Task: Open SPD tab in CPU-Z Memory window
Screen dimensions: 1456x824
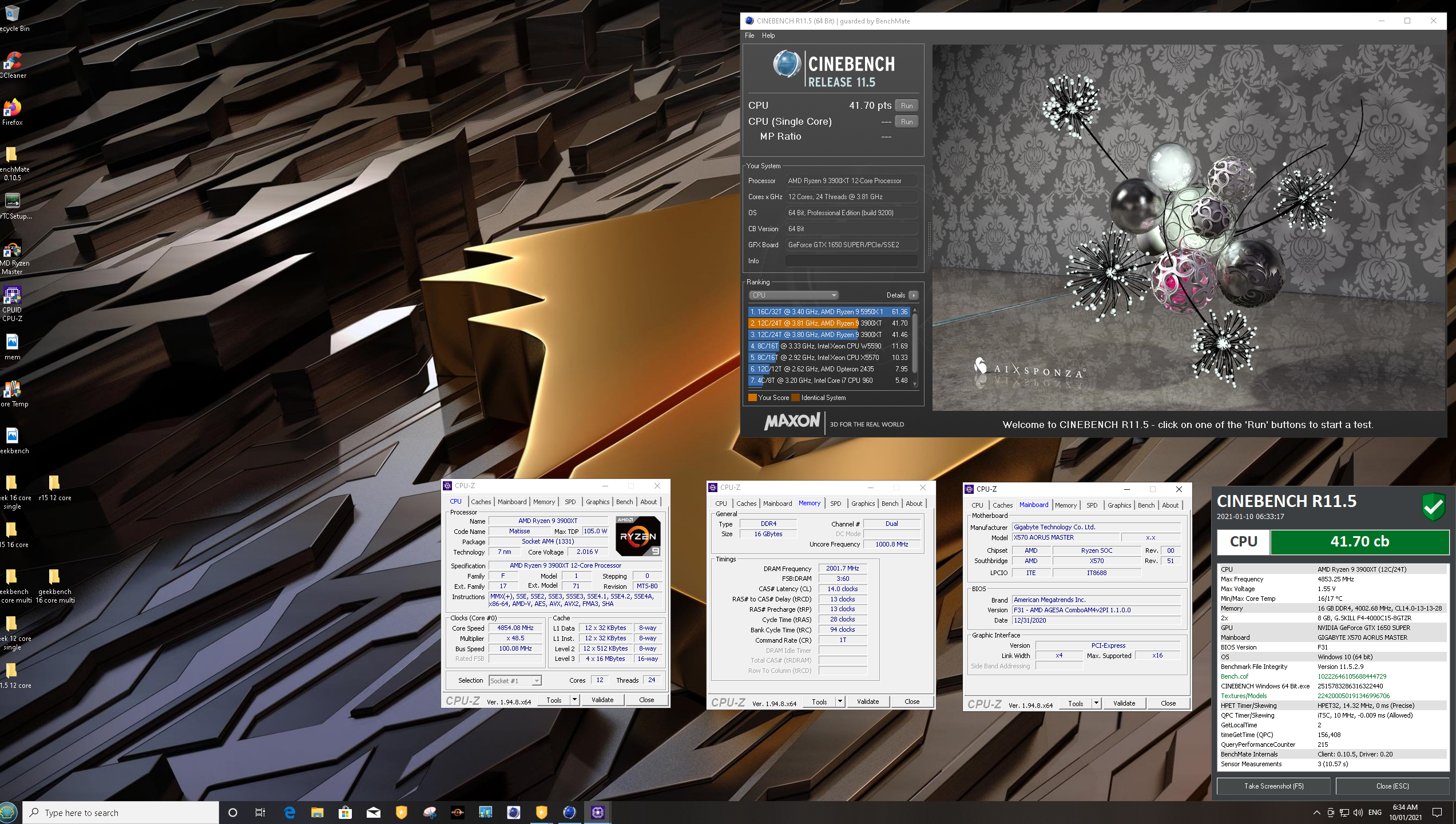Action: coord(836,504)
